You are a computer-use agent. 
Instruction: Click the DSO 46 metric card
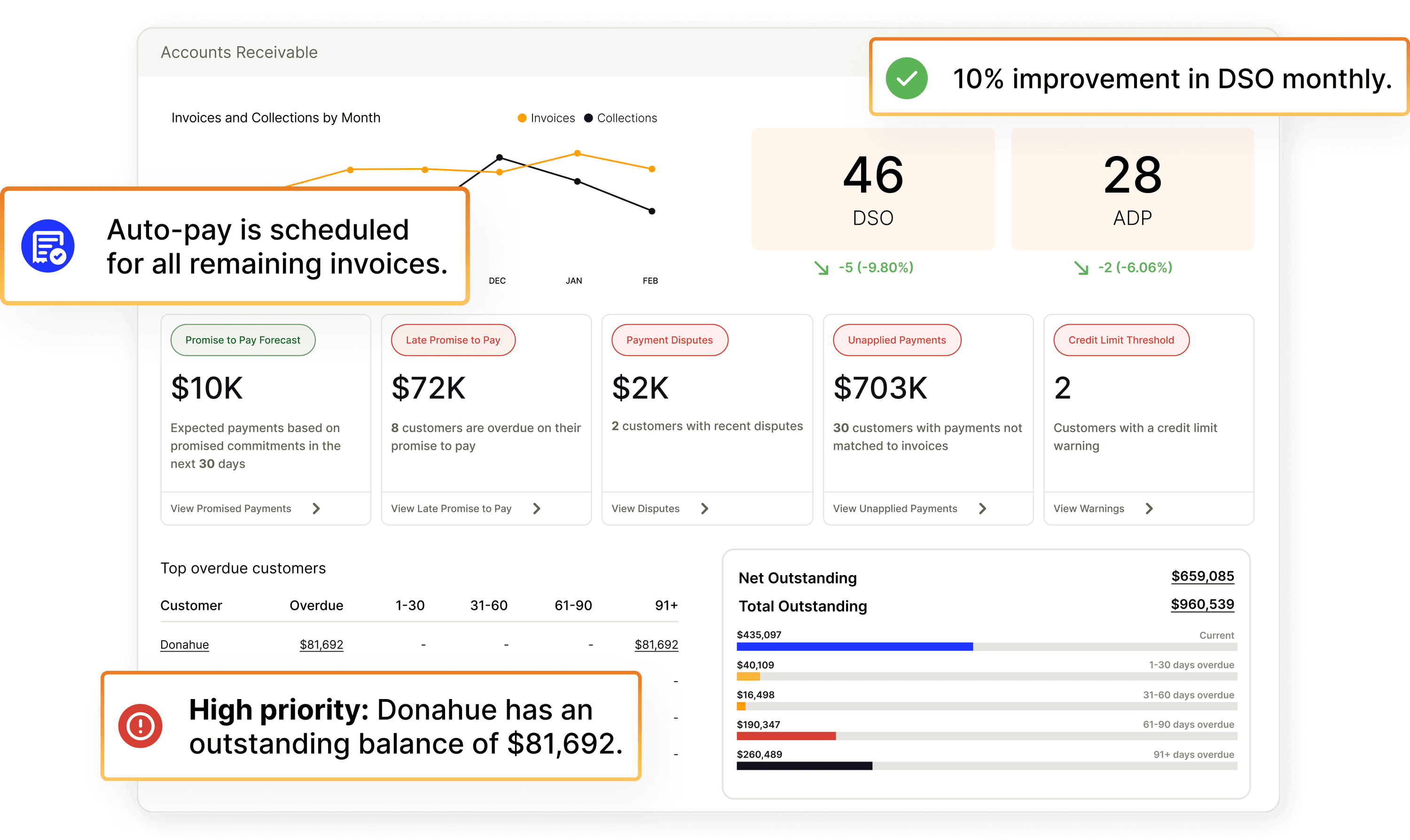coord(873,188)
